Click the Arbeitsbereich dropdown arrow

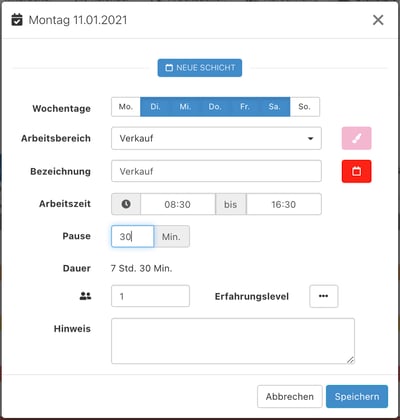click(310, 138)
